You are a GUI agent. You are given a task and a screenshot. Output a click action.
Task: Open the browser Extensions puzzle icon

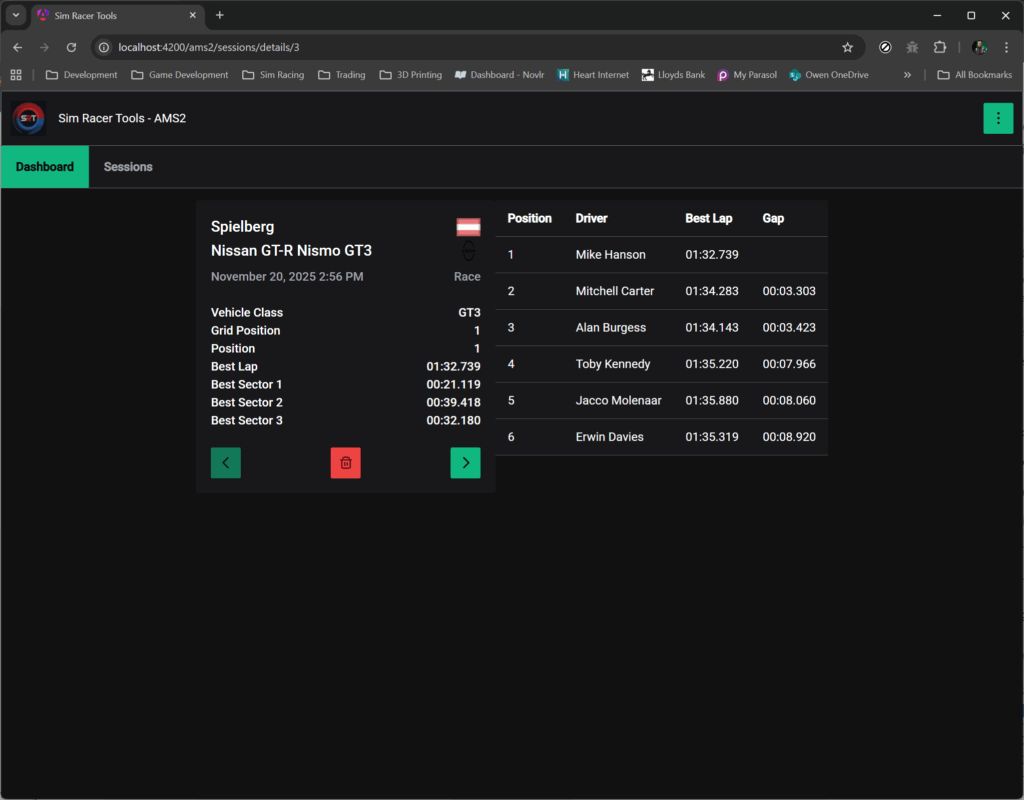[940, 47]
